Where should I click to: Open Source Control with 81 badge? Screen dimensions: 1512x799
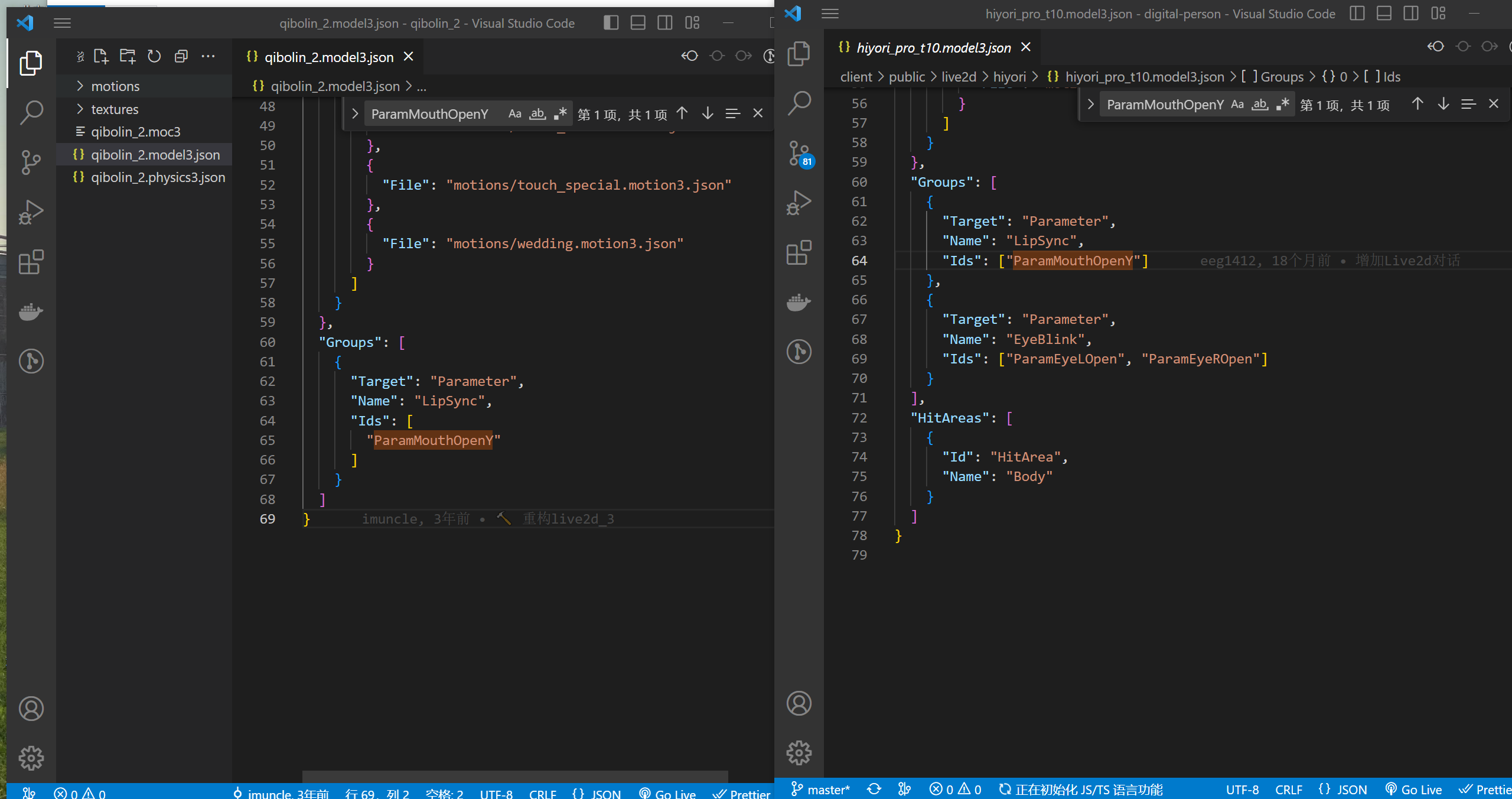pyautogui.click(x=799, y=154)
